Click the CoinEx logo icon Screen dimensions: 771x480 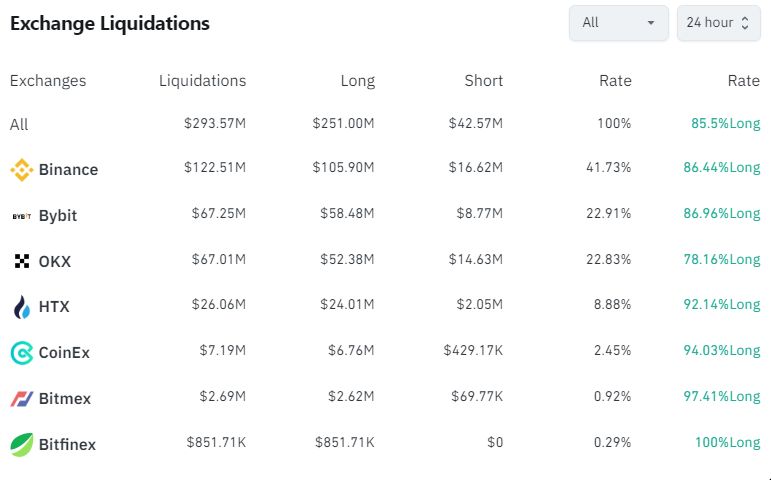tap(22, 353)
